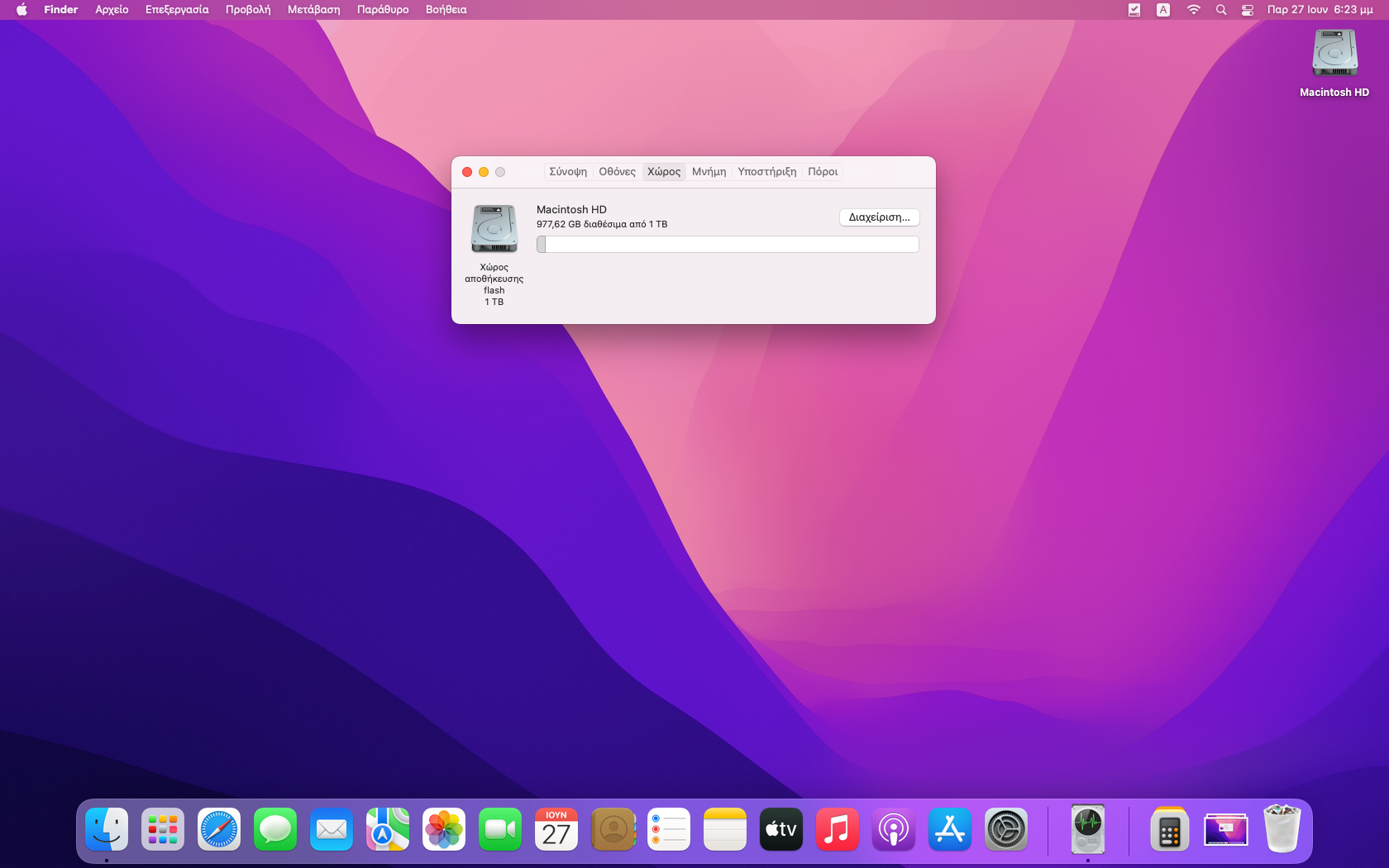This screenshot has height=868, width=1389.
Task: Launch Podcasts from the Dock
Action: [894, 829]
